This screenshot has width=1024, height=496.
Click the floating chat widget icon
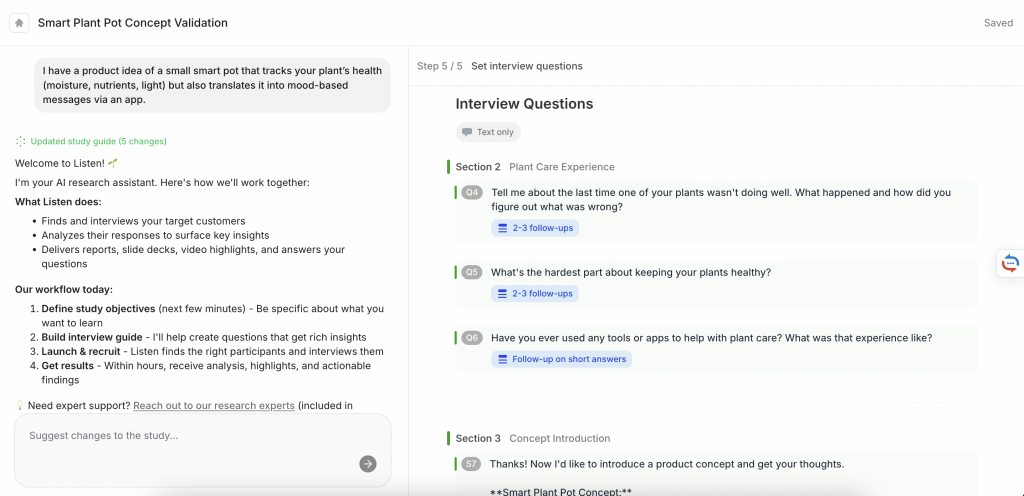tap(1010, 263)
